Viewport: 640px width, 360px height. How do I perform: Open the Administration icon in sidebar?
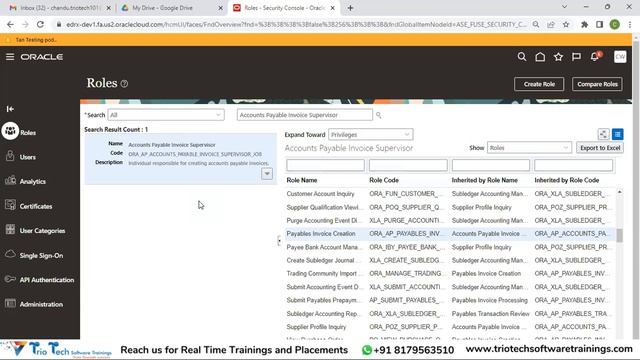[10, 304]
